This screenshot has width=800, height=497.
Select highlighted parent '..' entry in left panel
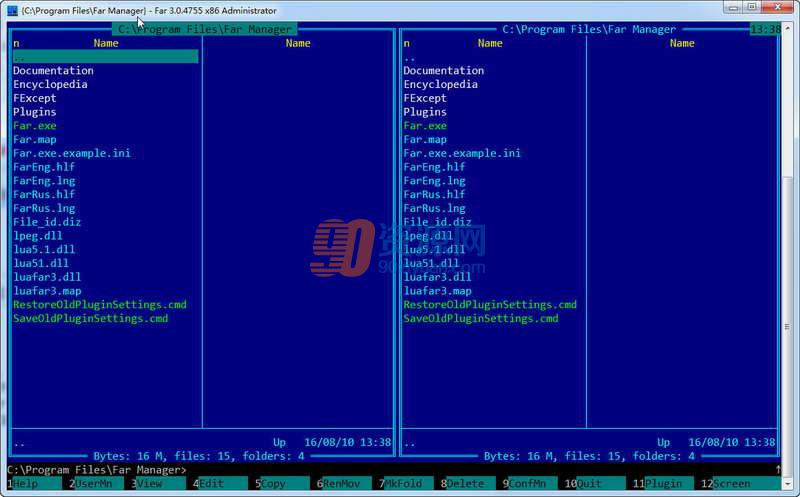(x=106, y=57)
